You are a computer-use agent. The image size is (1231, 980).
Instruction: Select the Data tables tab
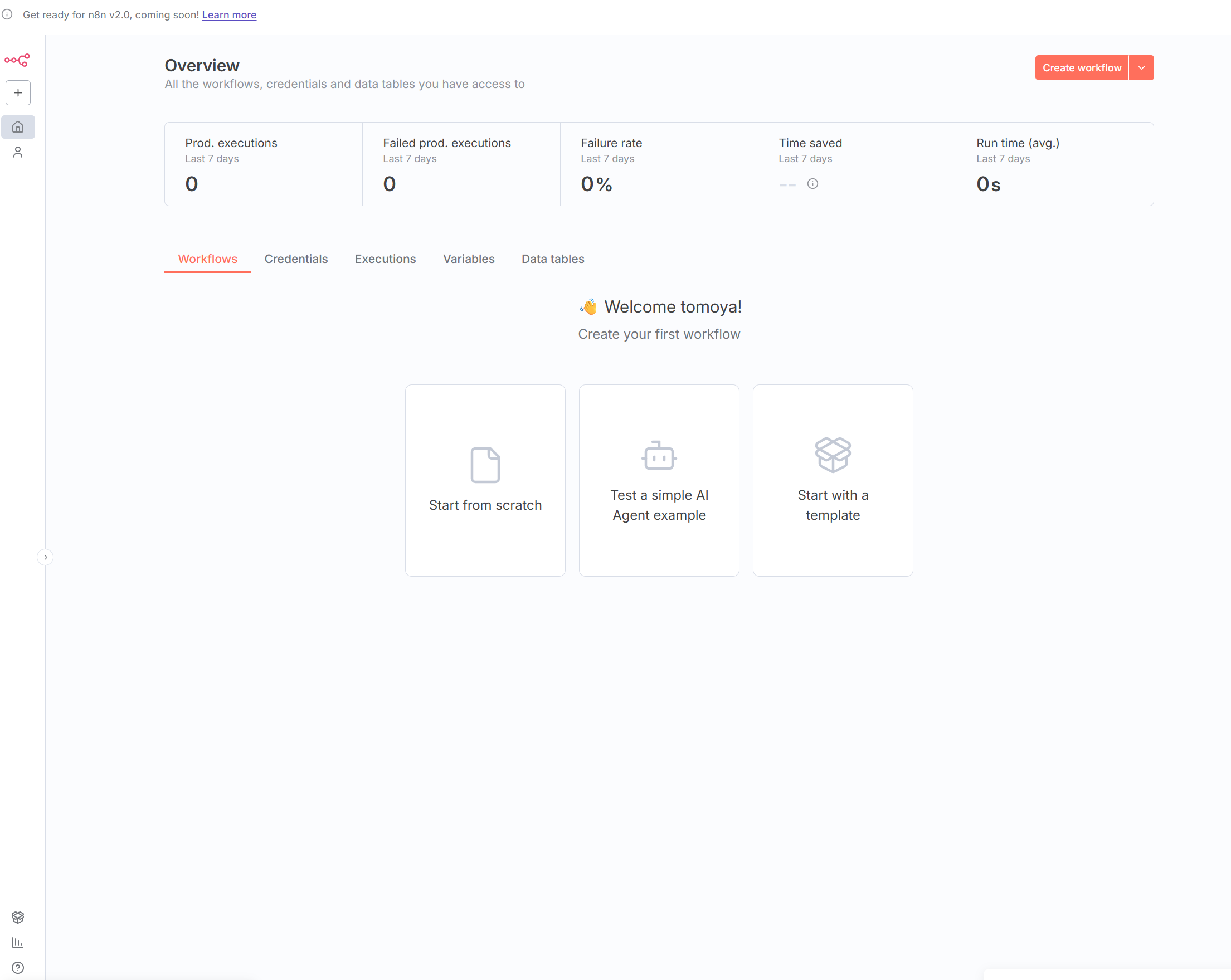click(553, 259)
